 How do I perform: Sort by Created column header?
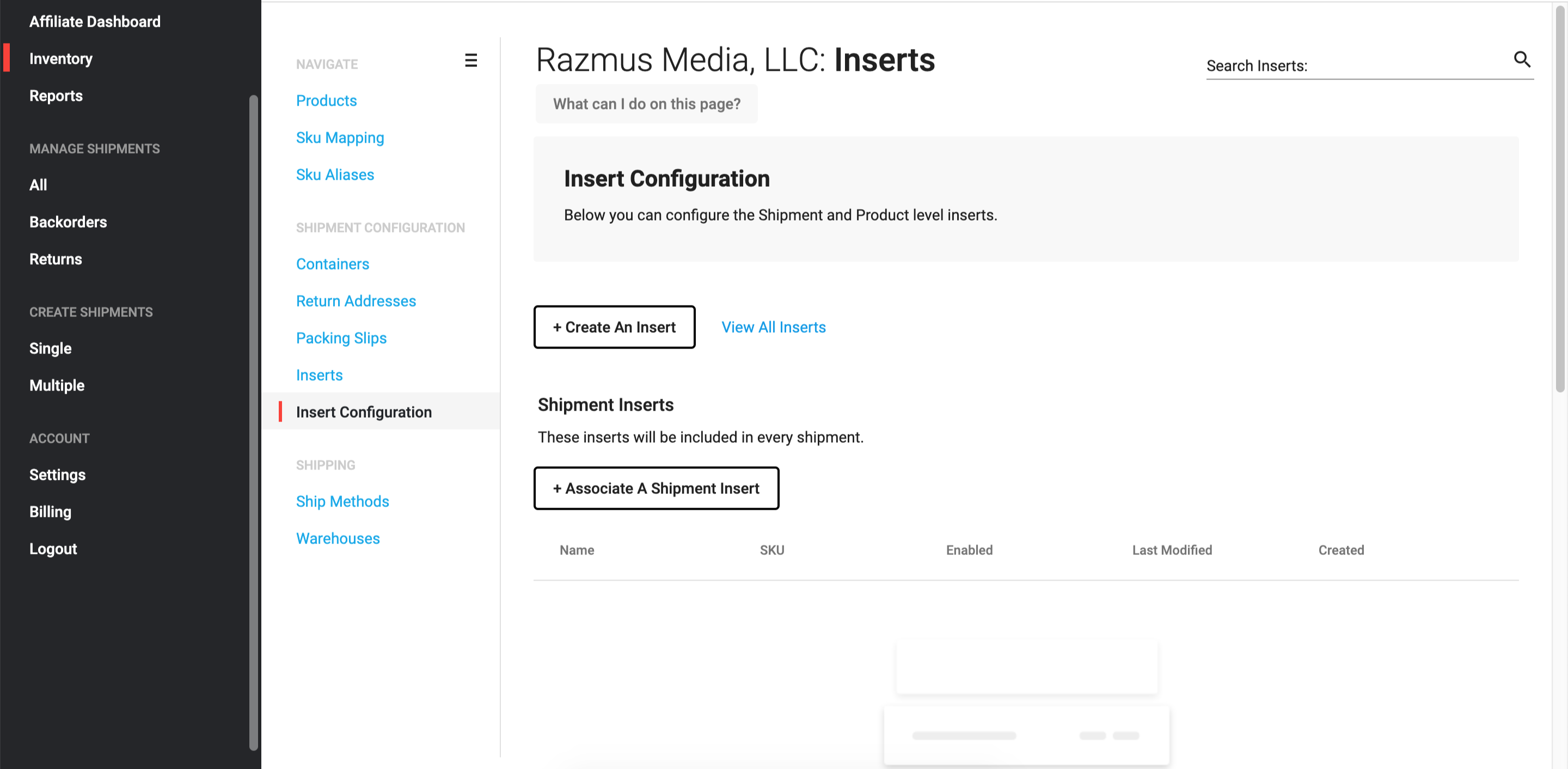coord(1341,551)
